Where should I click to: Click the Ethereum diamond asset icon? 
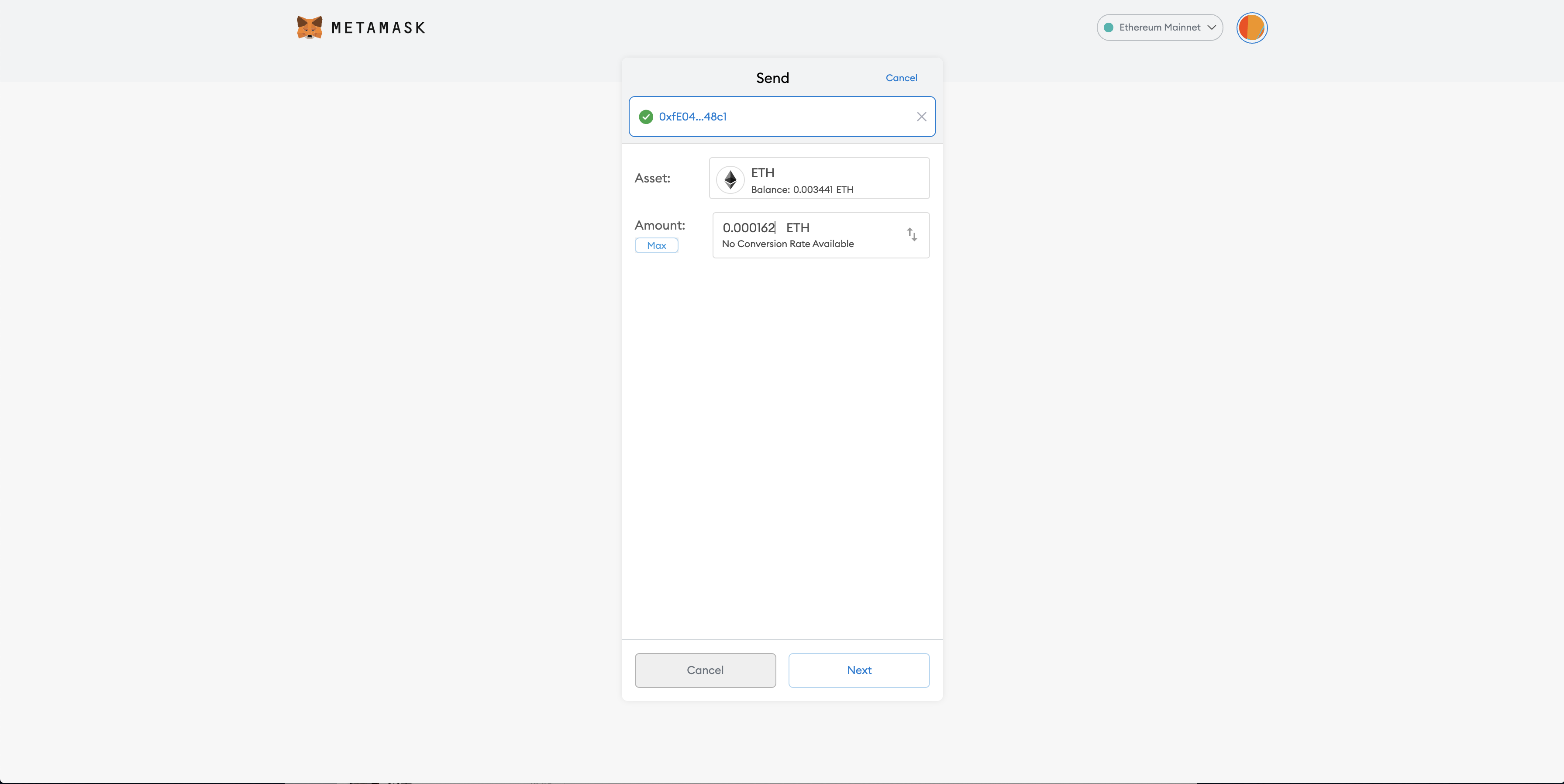click(730, 179)
